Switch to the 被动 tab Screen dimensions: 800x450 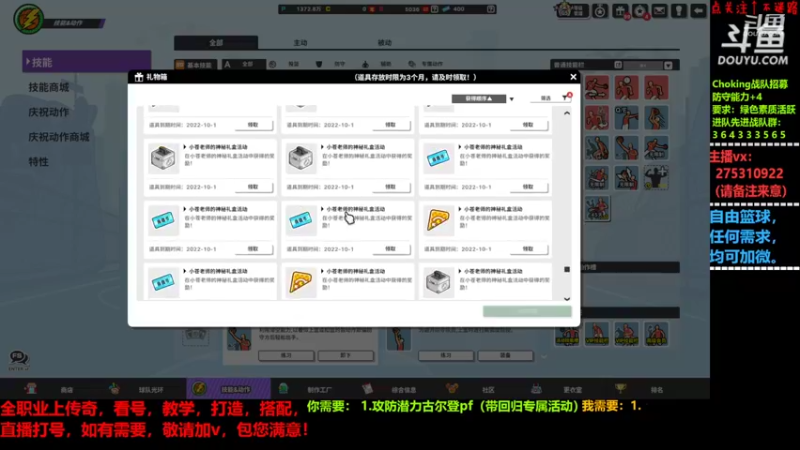(x=384, y=43)
